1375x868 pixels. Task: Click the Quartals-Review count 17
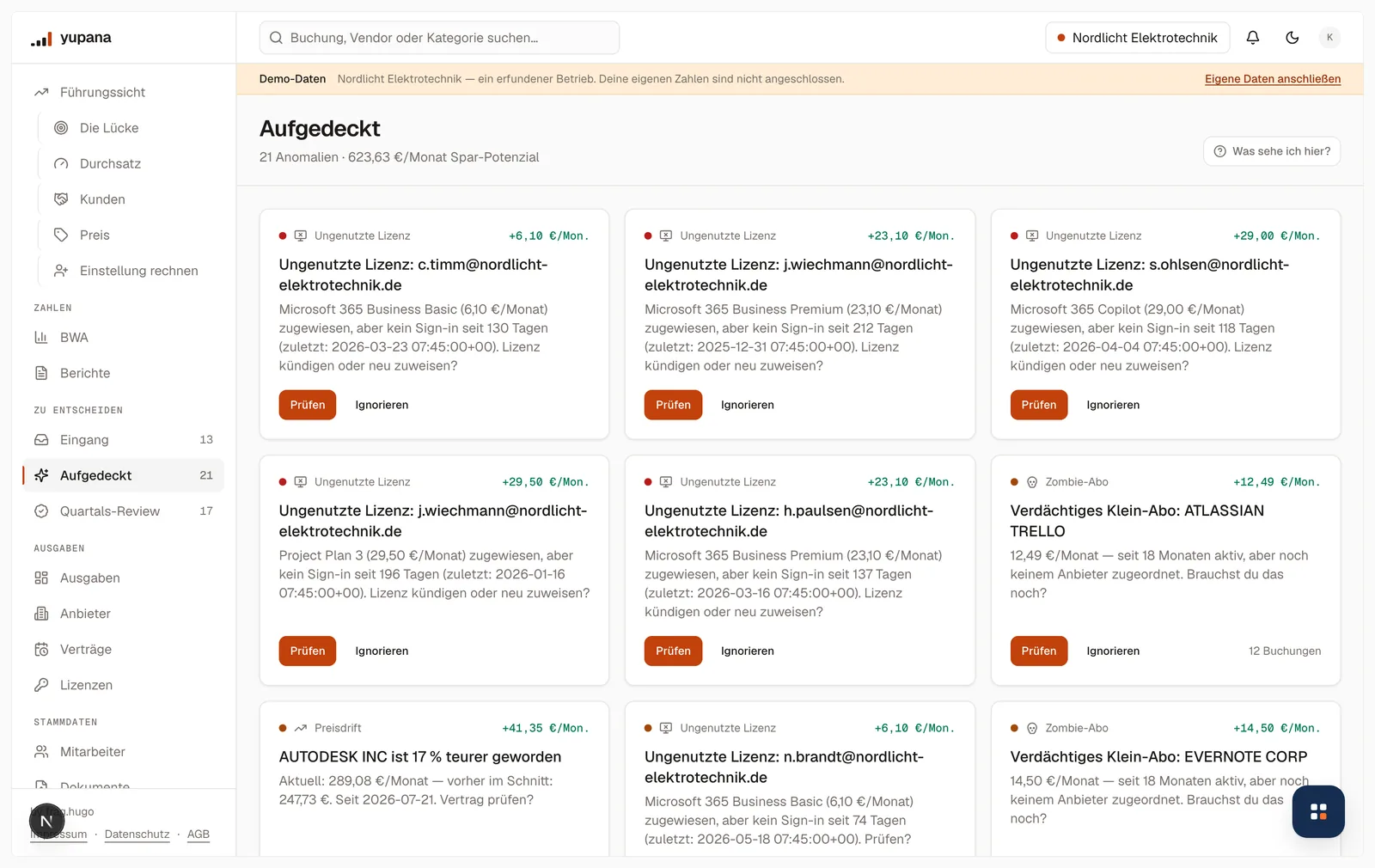206,511
